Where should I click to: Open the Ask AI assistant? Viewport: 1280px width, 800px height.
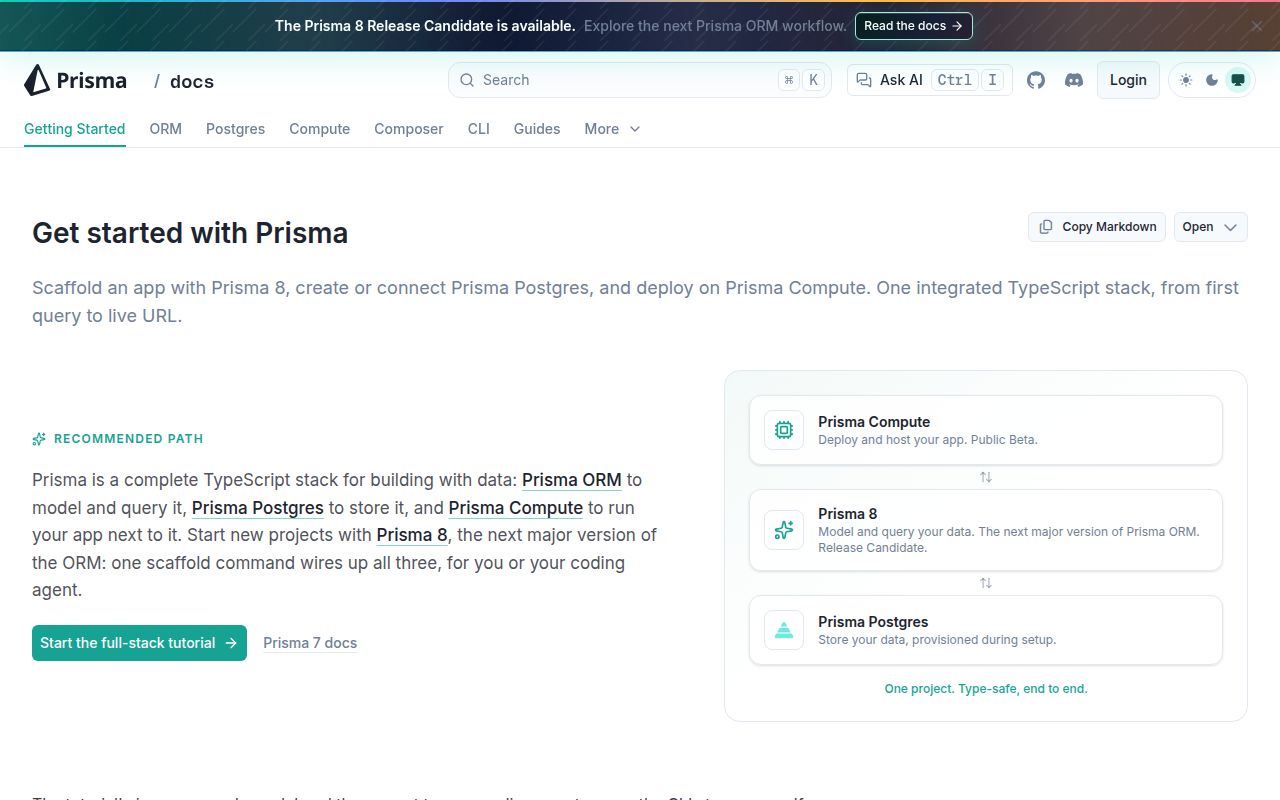[930, 80]
